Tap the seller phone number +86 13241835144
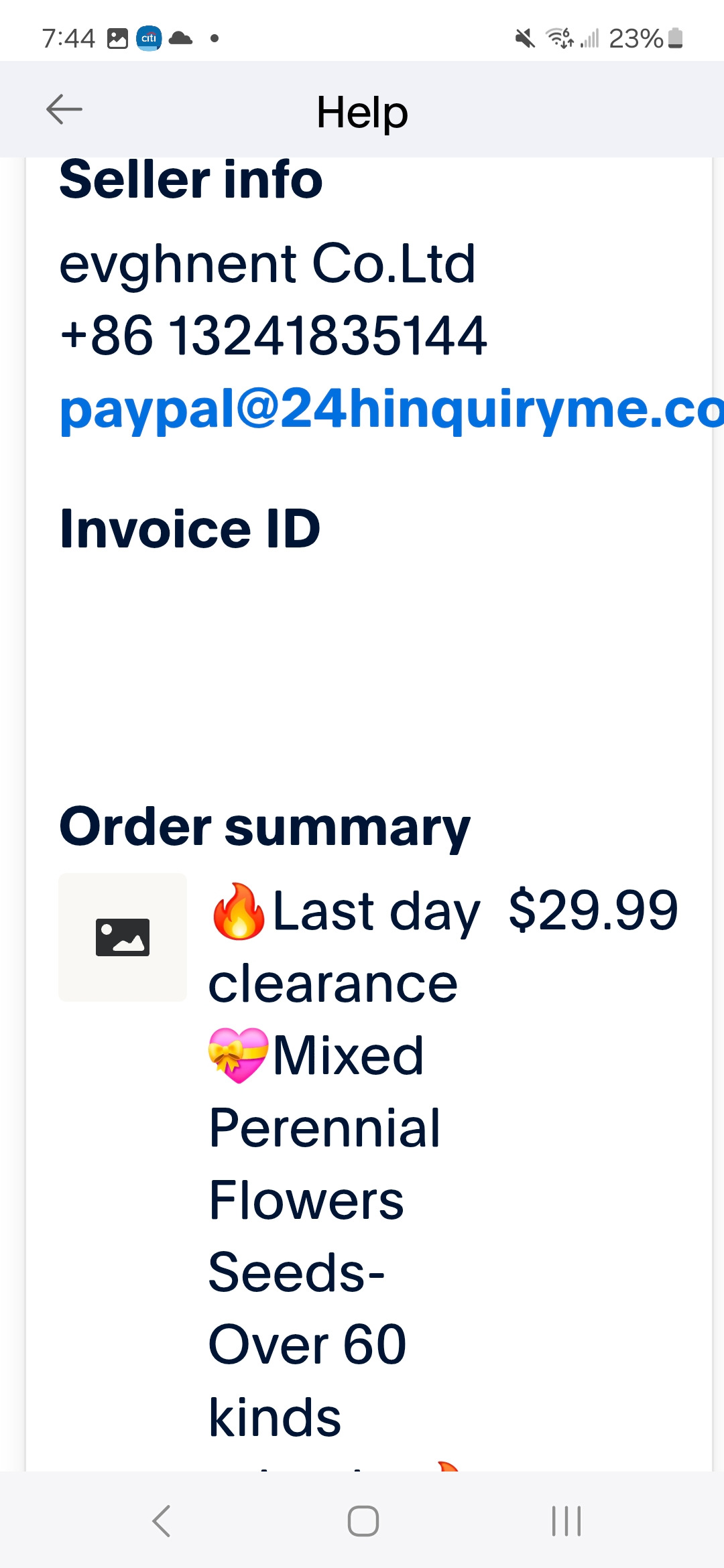Image resolution: width=724 pixels, height=1568 pixels. click(x=274, y=335)
